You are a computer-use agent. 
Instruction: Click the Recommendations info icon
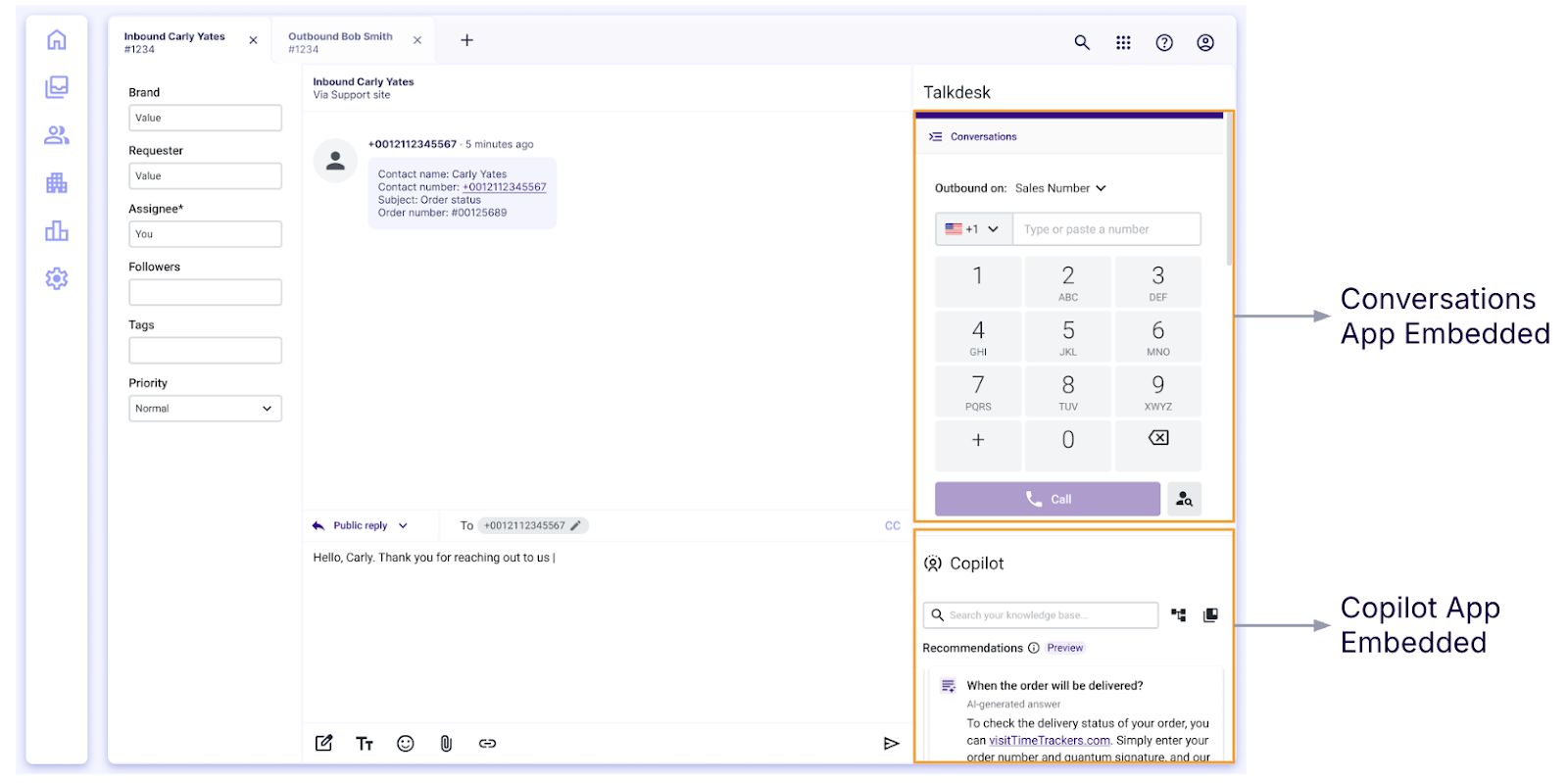pos(1033,648)
